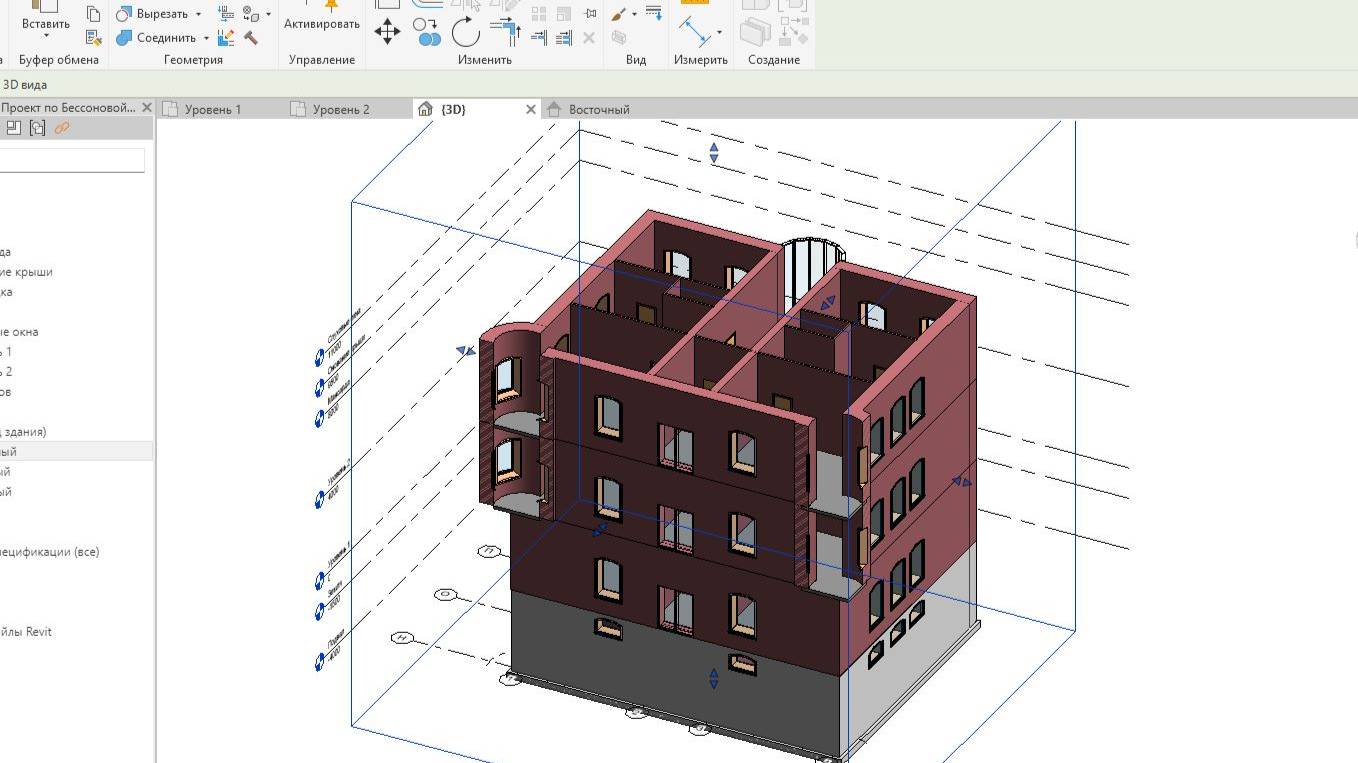Click the paint brush icon in View panel
Screen dimensions: 1358x763
coord(619,15)
